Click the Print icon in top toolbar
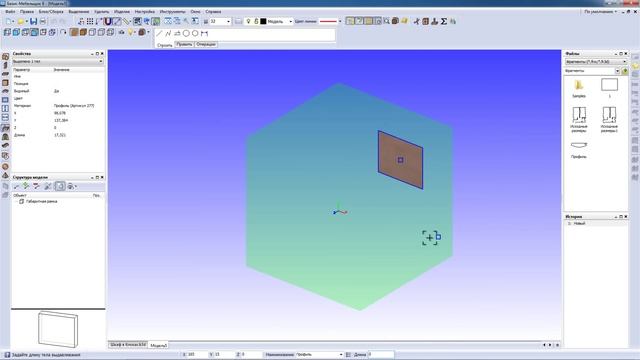This screenshot has width=640, height=360. pyautogui.click(x=42, y=21)
